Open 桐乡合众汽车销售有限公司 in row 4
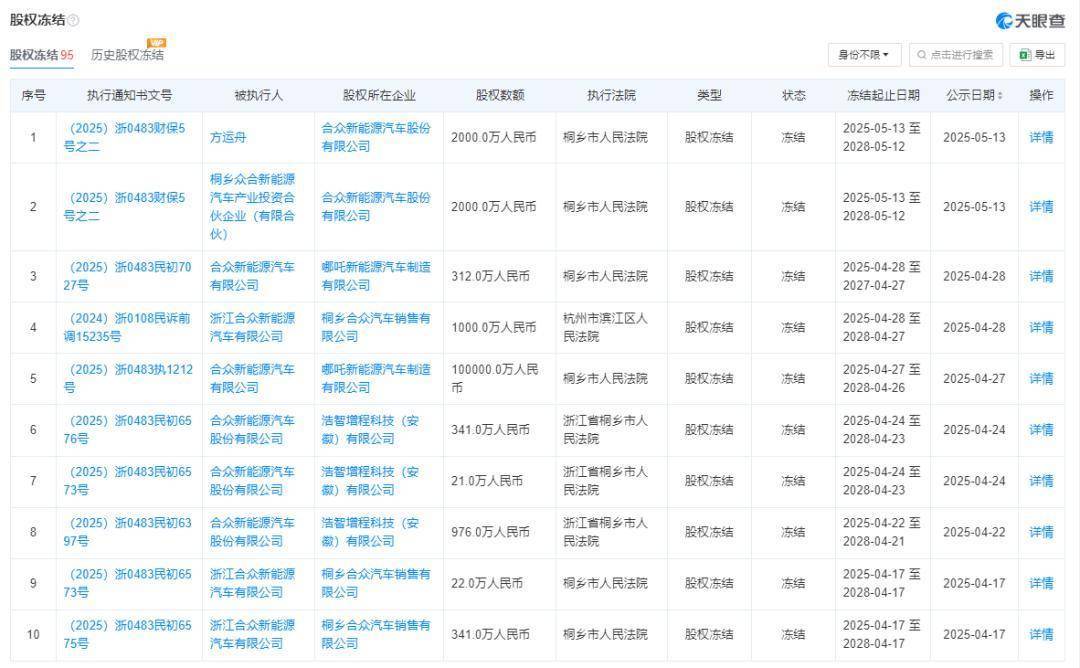Image resolution: width=1080 pixels, height=668 pixels. click(x=376, y=327)
